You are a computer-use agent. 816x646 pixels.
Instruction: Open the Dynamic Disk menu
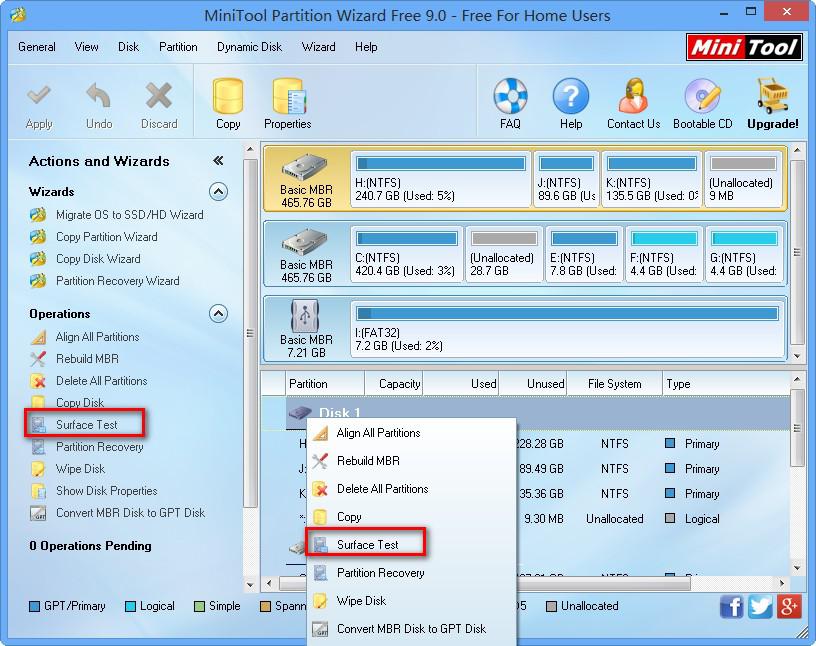249,46
